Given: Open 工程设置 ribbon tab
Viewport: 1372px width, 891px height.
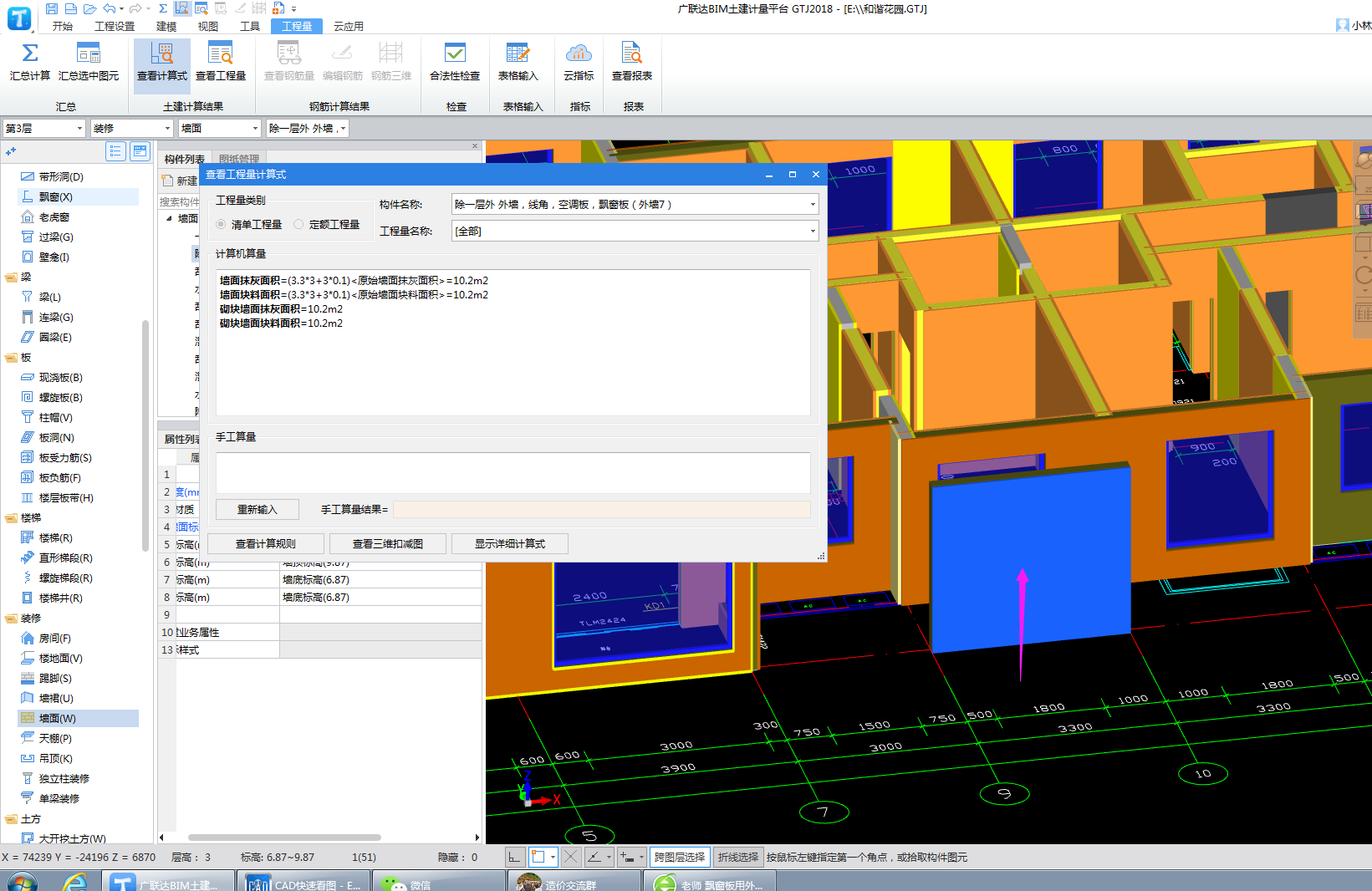Looking at the screenshot, I should point(115,27).
